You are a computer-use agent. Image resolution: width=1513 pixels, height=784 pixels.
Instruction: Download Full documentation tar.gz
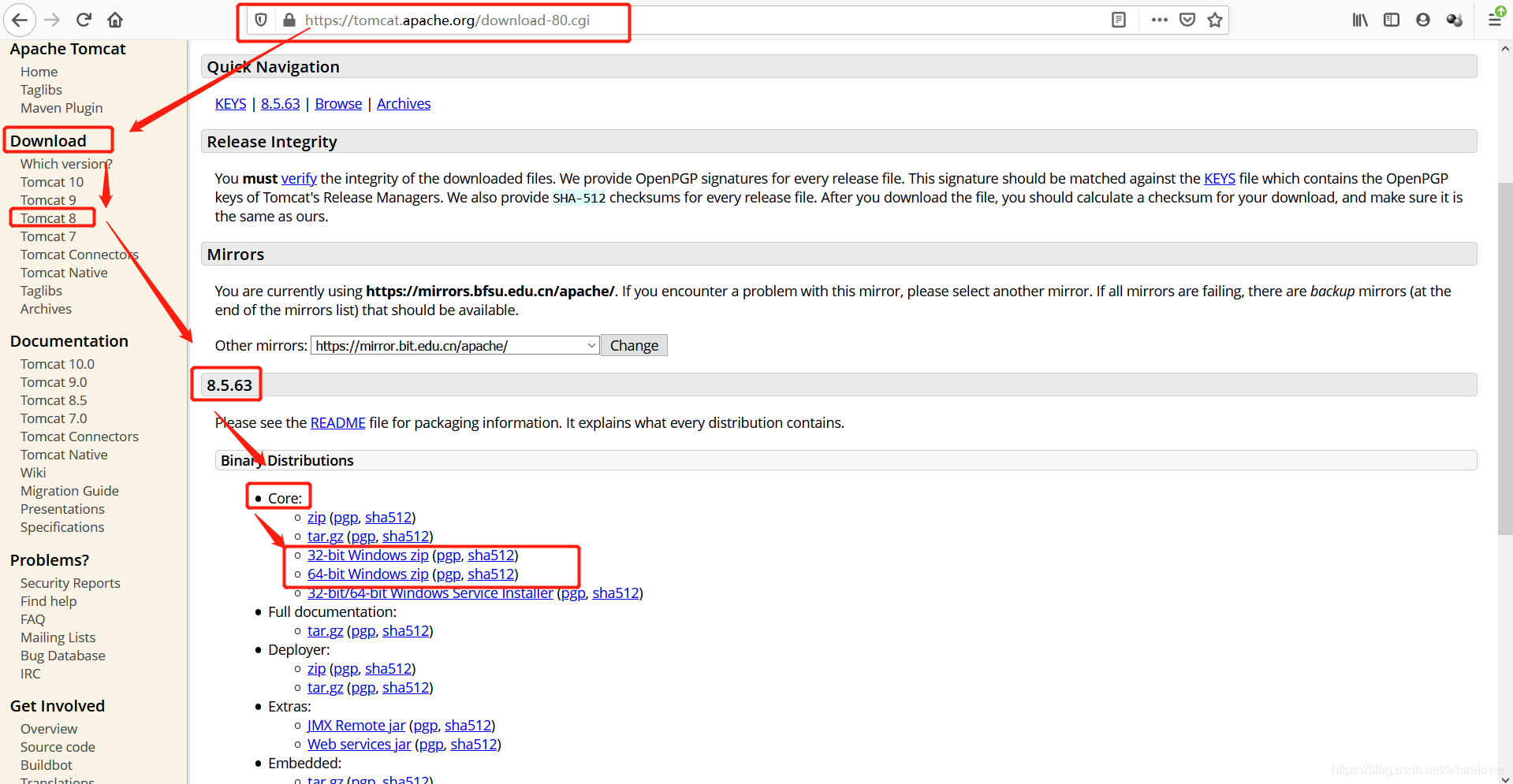[x=325, y=631]
